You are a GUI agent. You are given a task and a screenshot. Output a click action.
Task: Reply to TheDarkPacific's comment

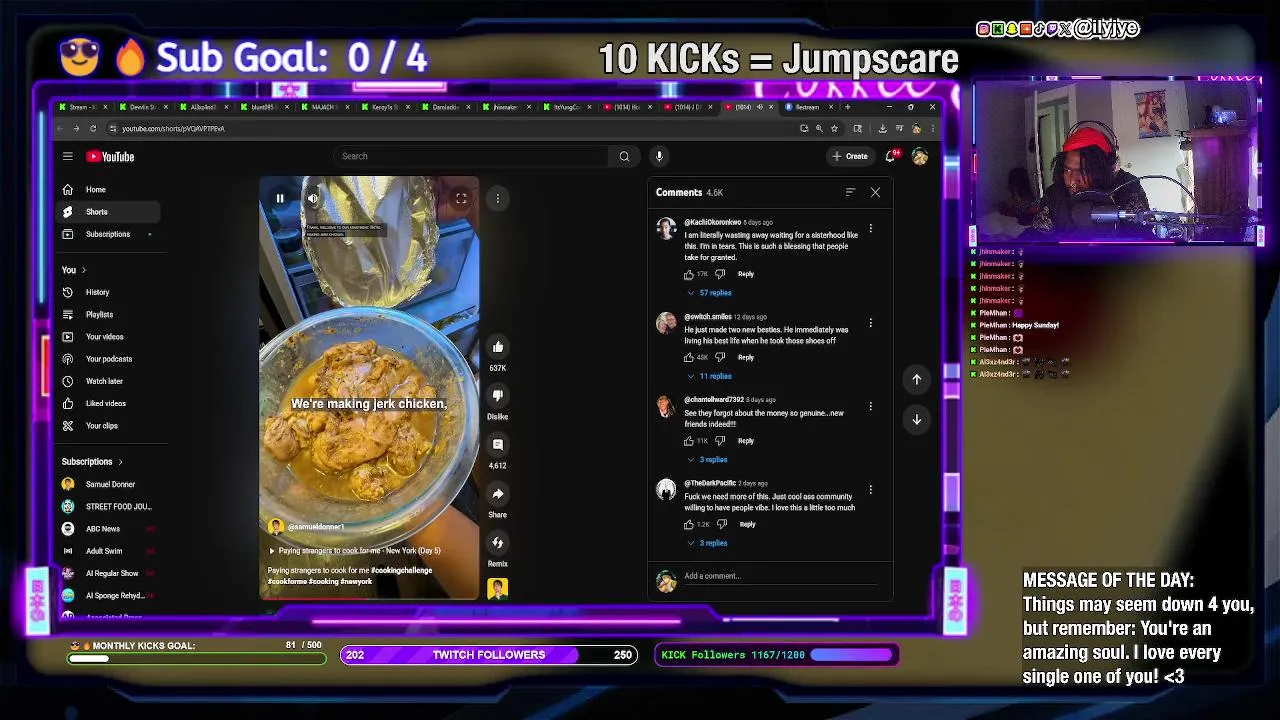(x=747, y=524)
